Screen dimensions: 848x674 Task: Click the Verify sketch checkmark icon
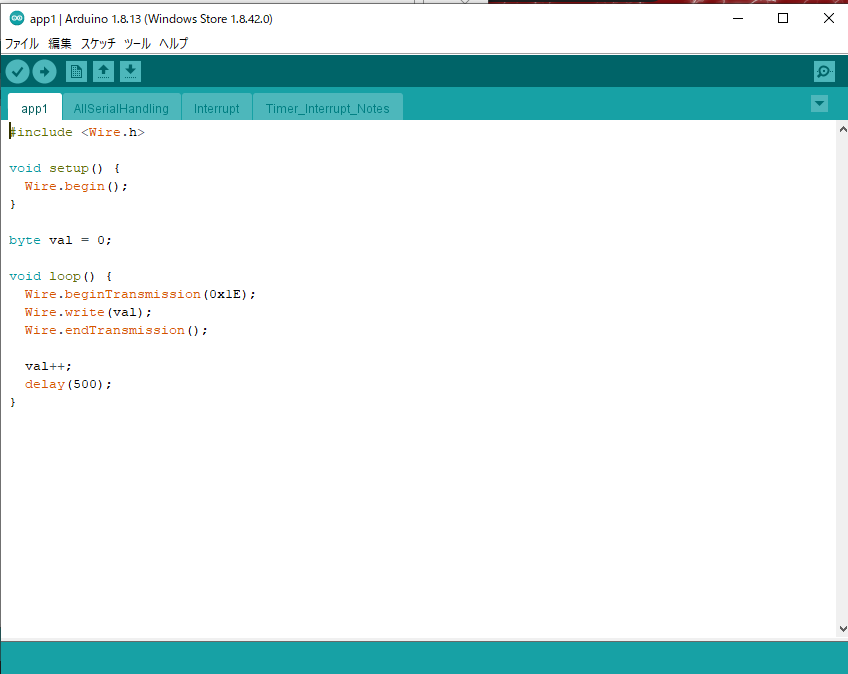pos(17,71)
